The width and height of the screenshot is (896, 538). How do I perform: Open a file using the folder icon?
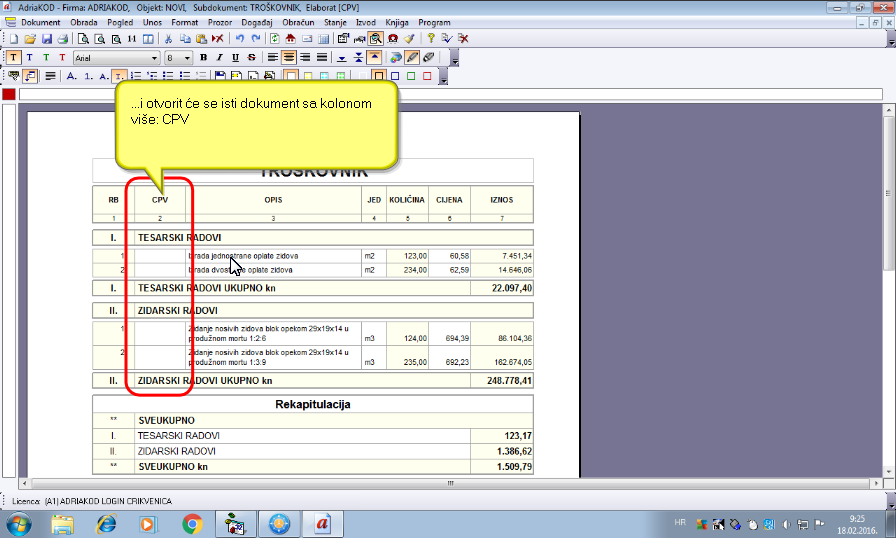point(30,39)
